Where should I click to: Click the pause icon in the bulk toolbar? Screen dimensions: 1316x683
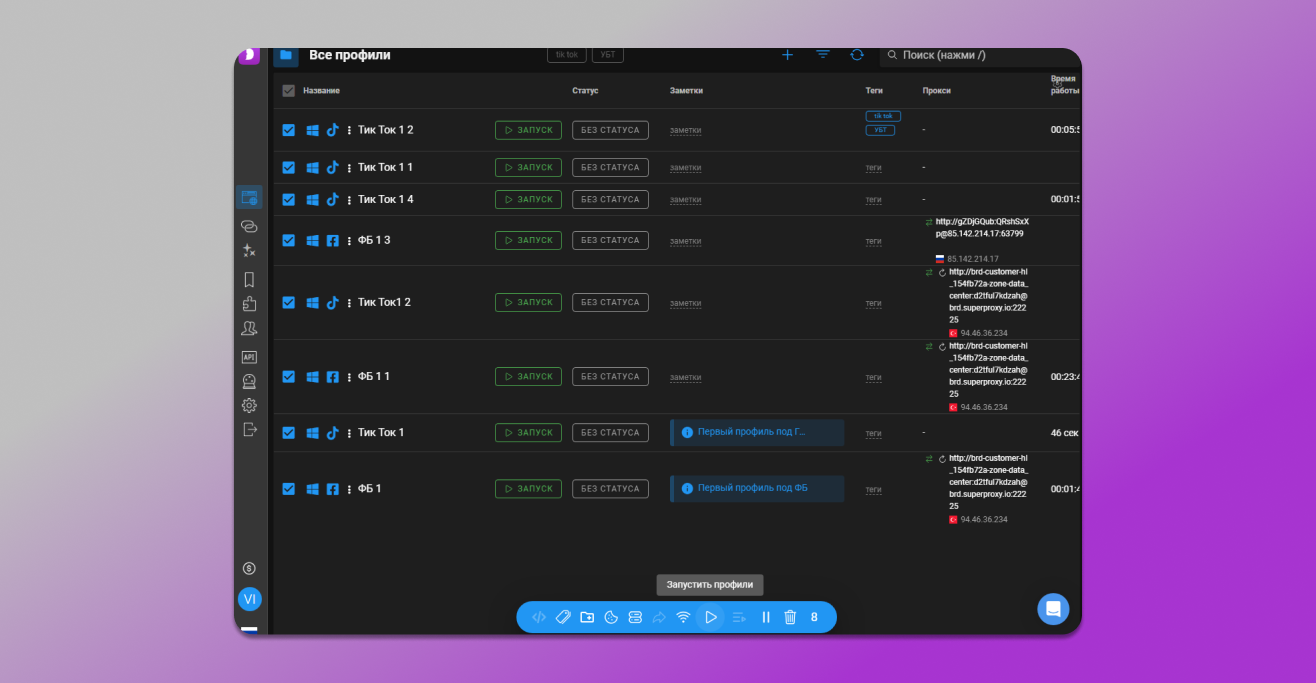[766, 617]
